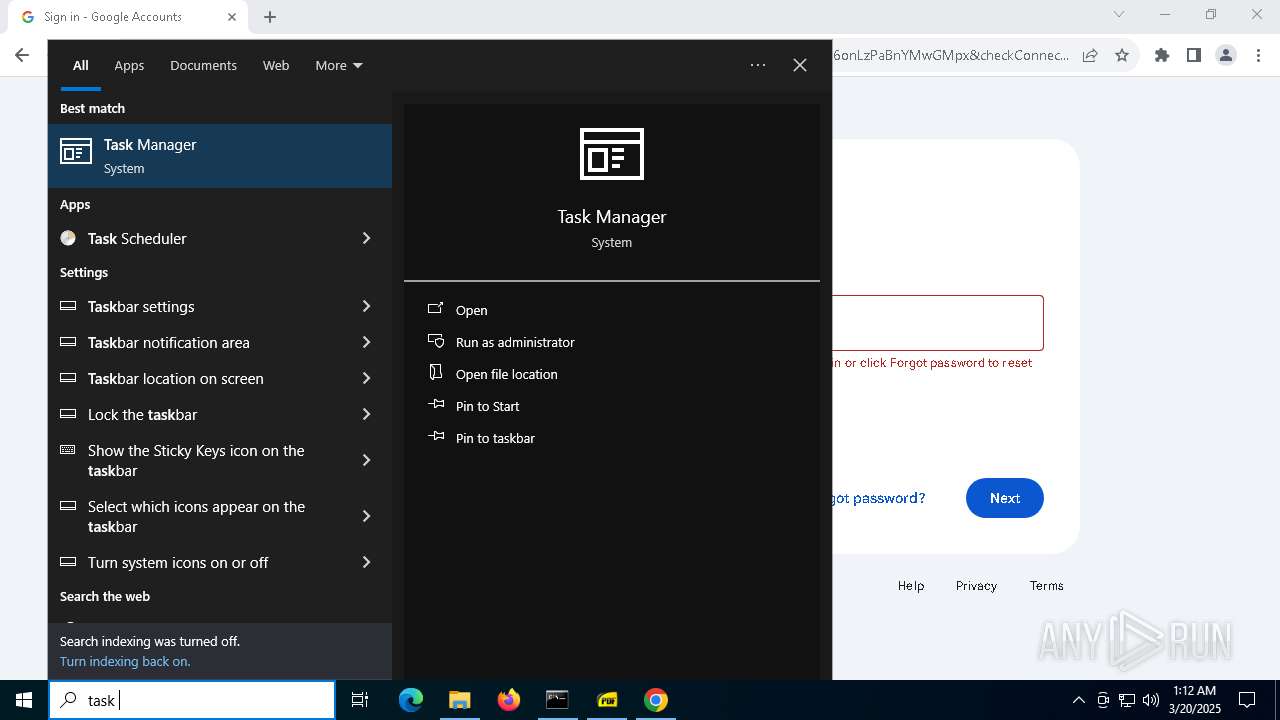Expand Task Scheduler options chevron
1280x720 pixels.
(x=366, y=238)
